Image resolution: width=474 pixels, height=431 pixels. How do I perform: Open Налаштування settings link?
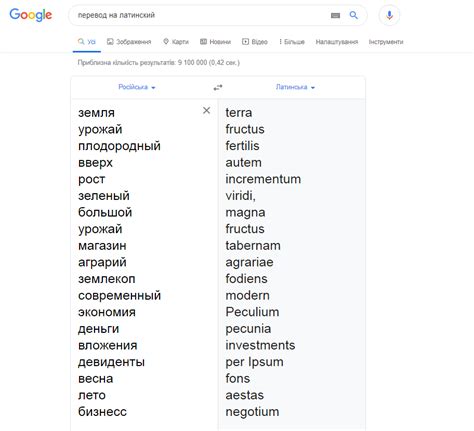pyautogui.click(x=337, y=42)
